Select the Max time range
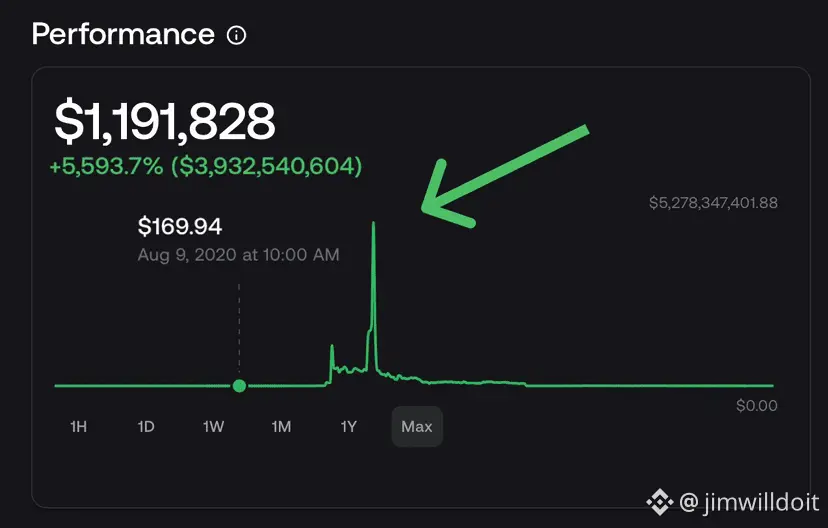This screenshot has width=828, height=528. pos(417,427)
